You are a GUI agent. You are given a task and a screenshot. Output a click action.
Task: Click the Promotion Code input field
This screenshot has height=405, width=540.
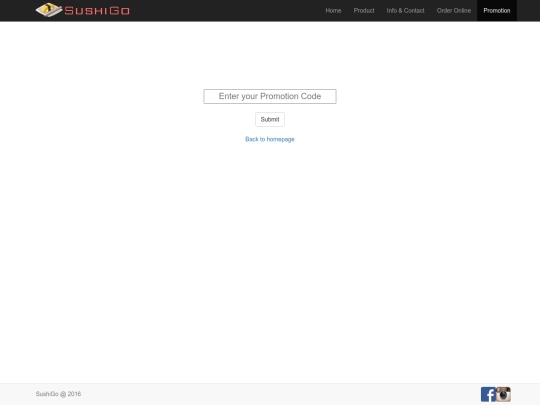click(x=270, y=96)
